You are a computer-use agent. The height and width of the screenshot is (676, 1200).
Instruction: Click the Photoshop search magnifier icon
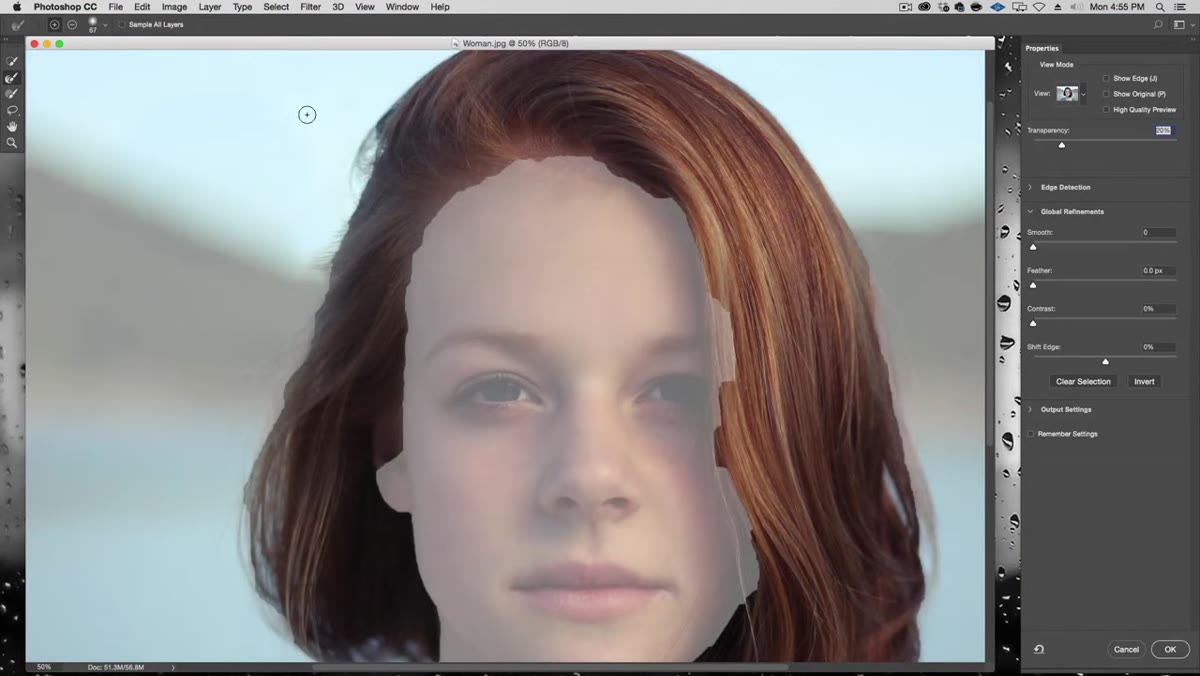(1158, 24)
